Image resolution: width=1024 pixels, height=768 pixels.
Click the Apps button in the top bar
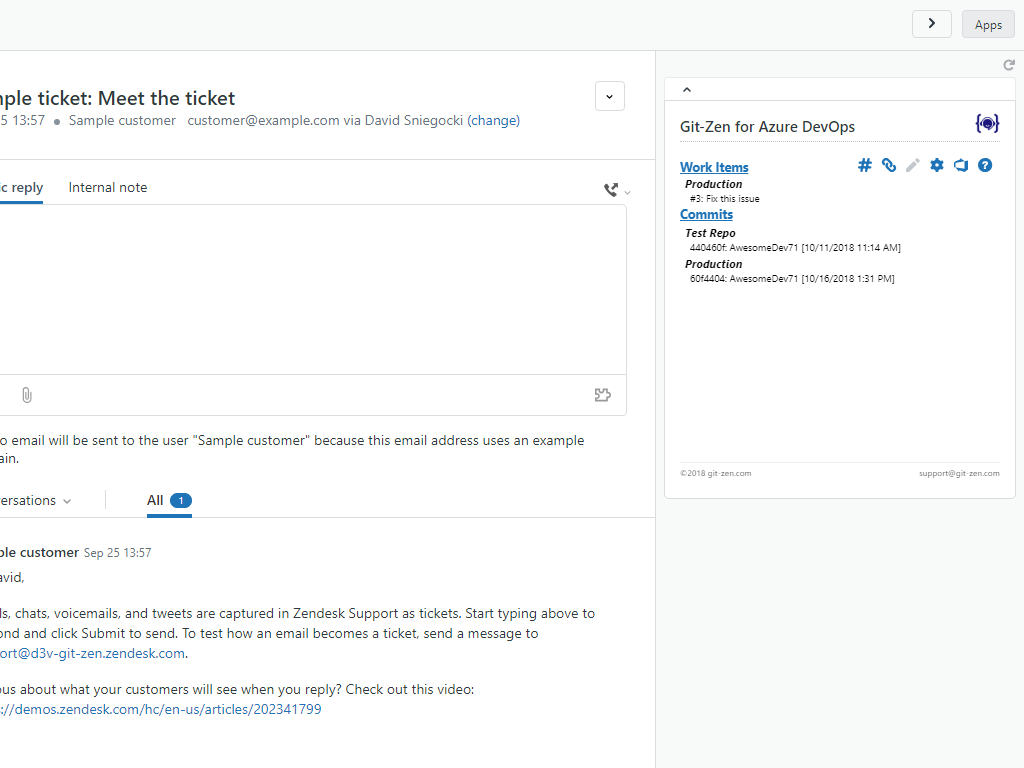coord(987,23)
